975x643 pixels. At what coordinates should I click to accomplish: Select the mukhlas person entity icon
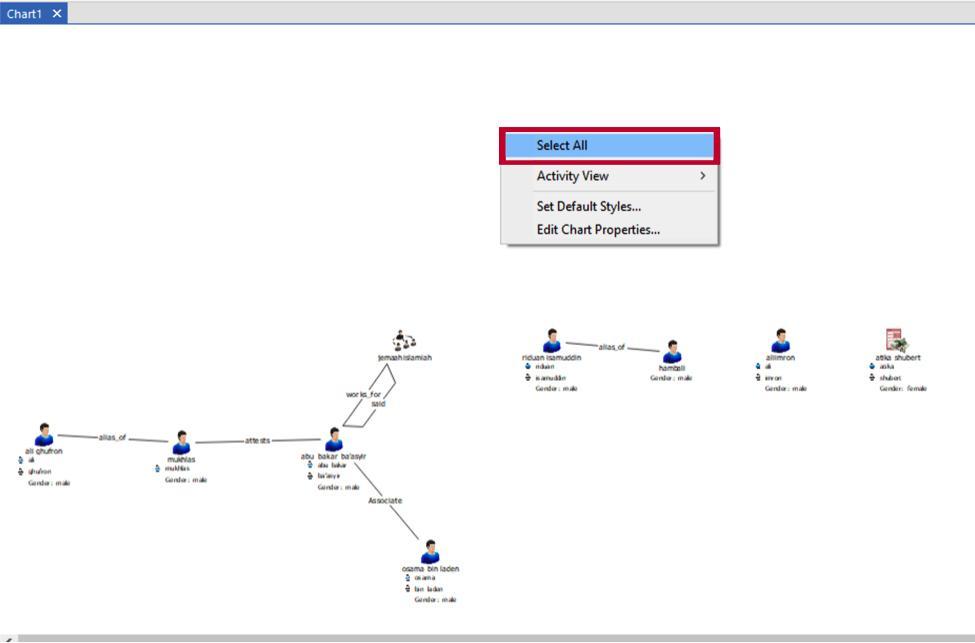tap(181, 442)
